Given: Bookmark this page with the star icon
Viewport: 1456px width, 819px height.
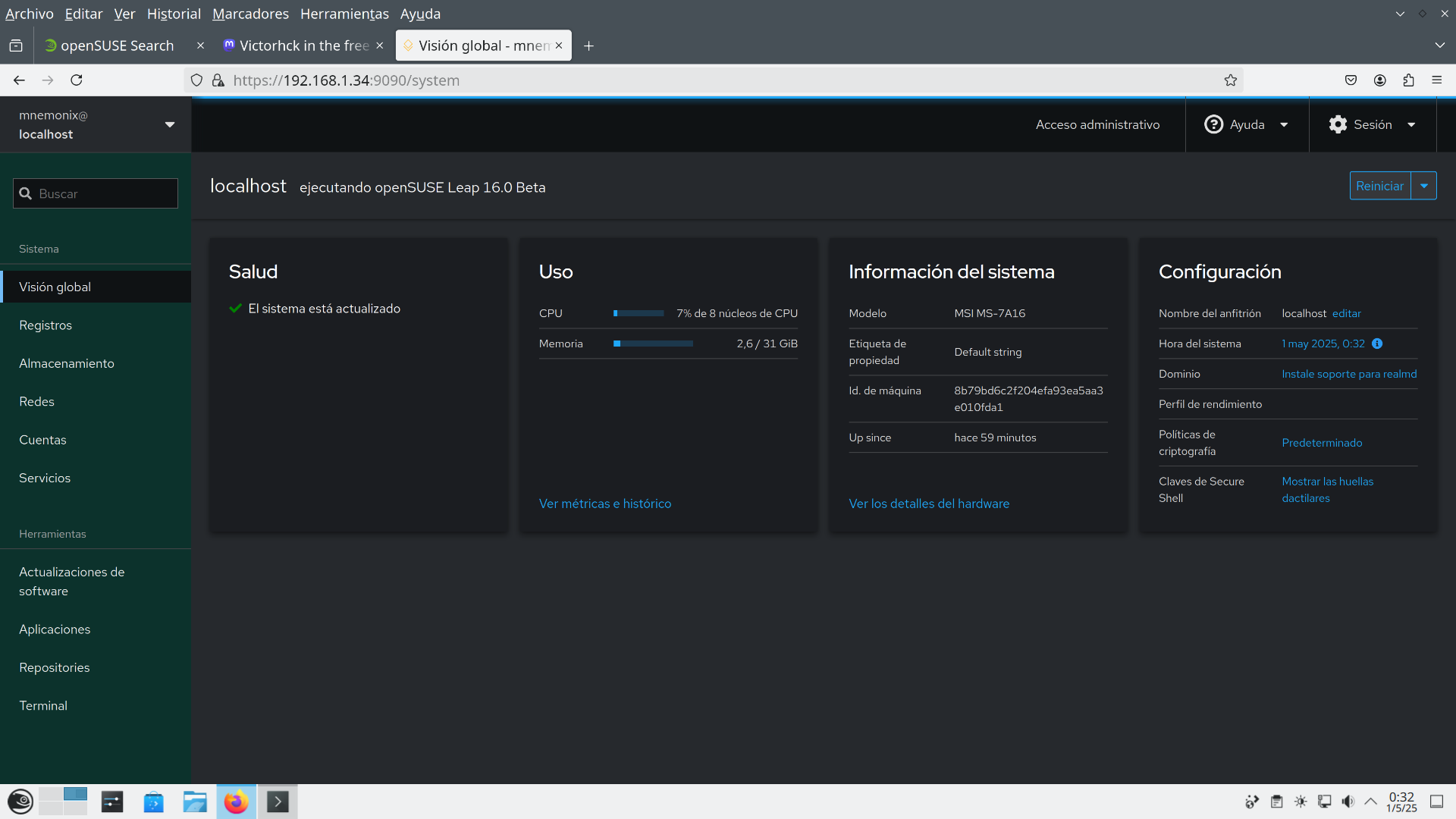Looking at the screenshot, I should tap(1230, 80).
